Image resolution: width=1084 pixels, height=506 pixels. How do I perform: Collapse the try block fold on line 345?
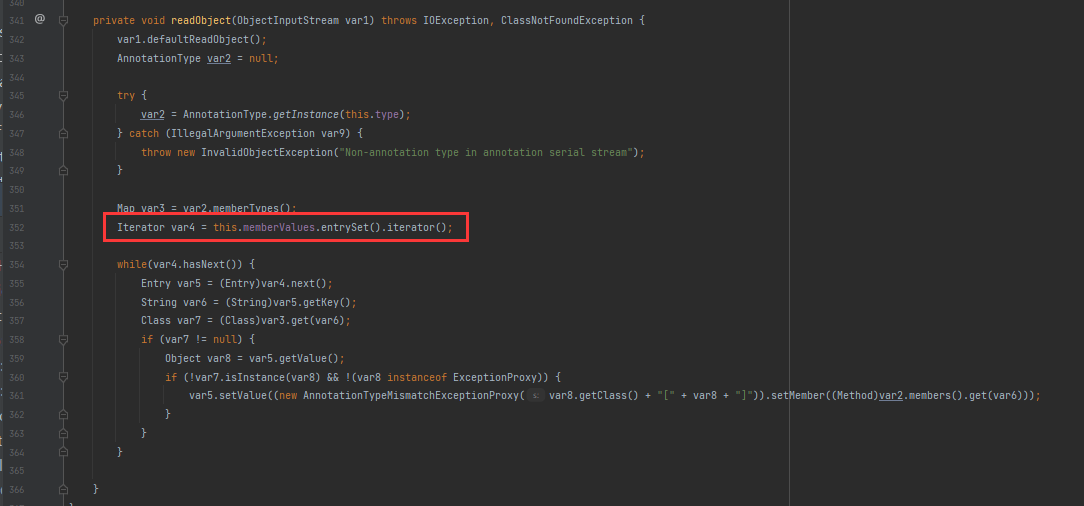coord(64,95)
